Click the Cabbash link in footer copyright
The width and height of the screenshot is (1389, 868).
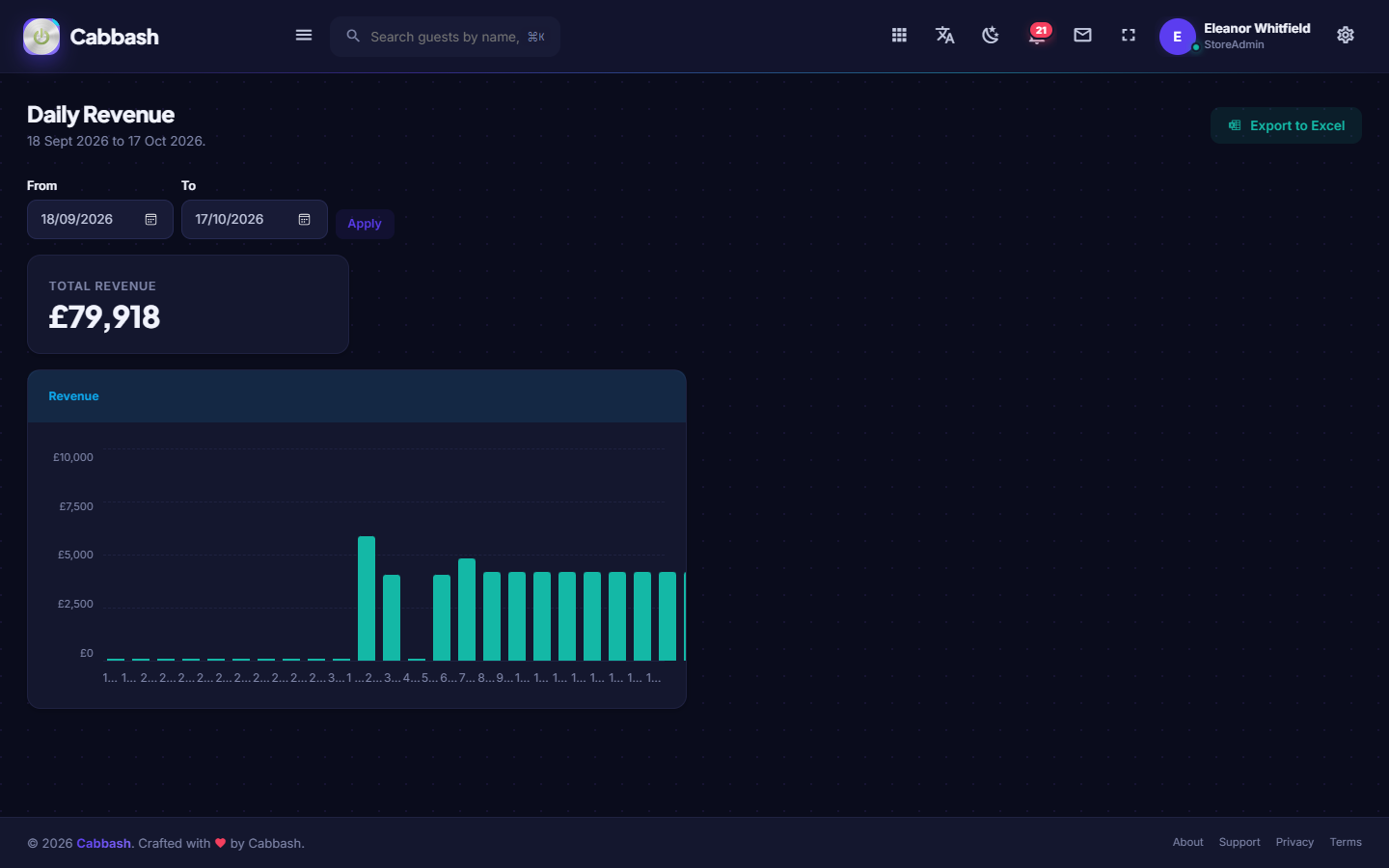103,843
